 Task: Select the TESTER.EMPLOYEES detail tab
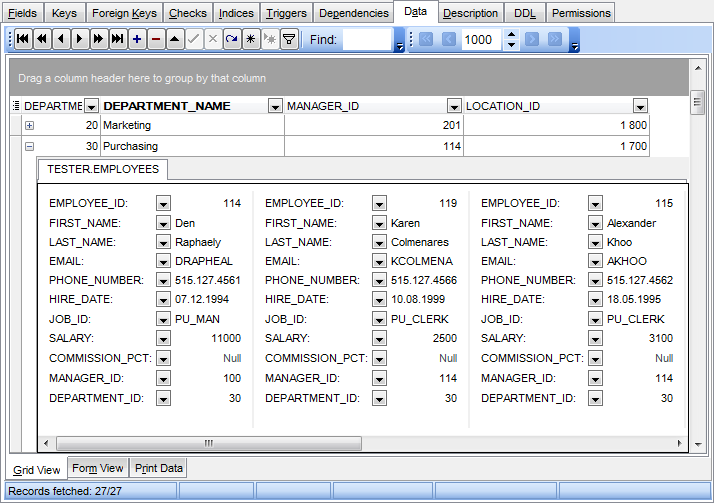[103, 170]
